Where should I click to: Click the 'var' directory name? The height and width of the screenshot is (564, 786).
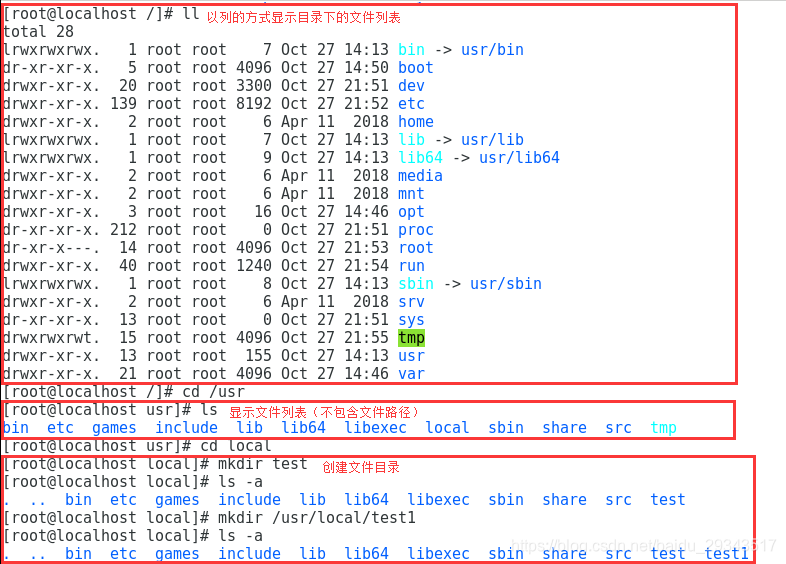pos(411,374)
